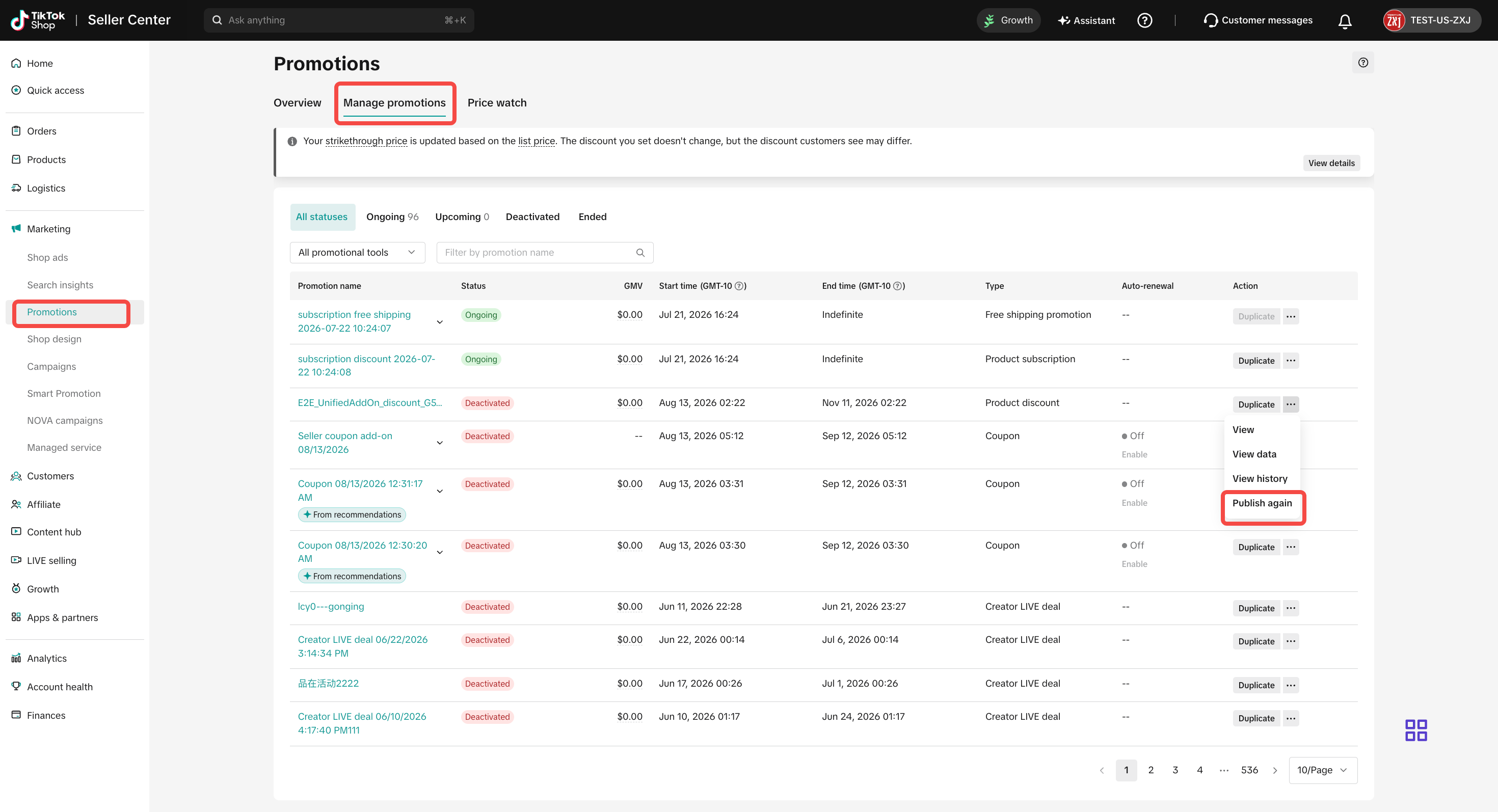Click the purple grid widget icon
Screen dimensions: 1498x812
click(1415, 730)
